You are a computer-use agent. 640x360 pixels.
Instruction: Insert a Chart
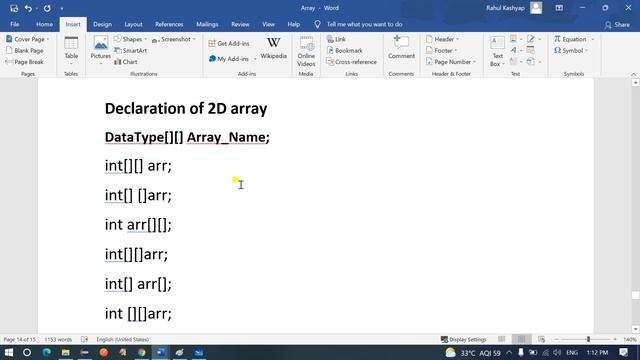[x=126, y=62]
